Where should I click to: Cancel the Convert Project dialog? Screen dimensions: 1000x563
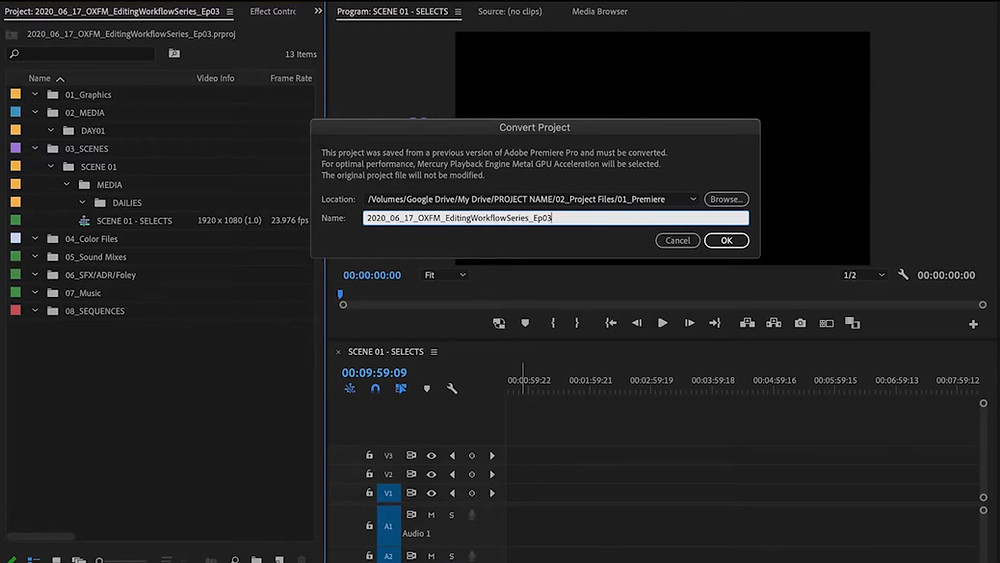tap(677, 240)
